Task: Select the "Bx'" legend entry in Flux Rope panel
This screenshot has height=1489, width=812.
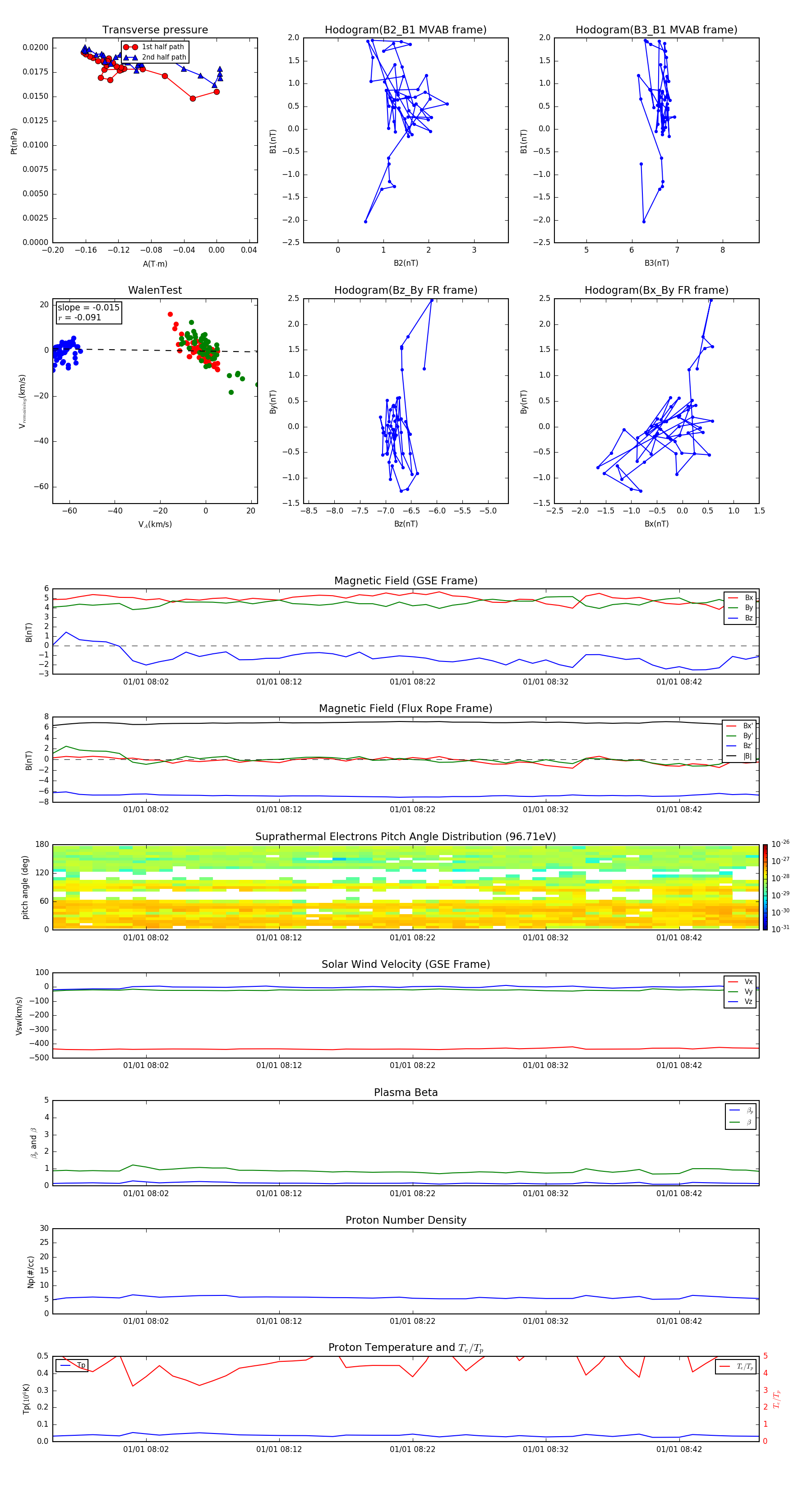Action: click(x=739, y=726)
